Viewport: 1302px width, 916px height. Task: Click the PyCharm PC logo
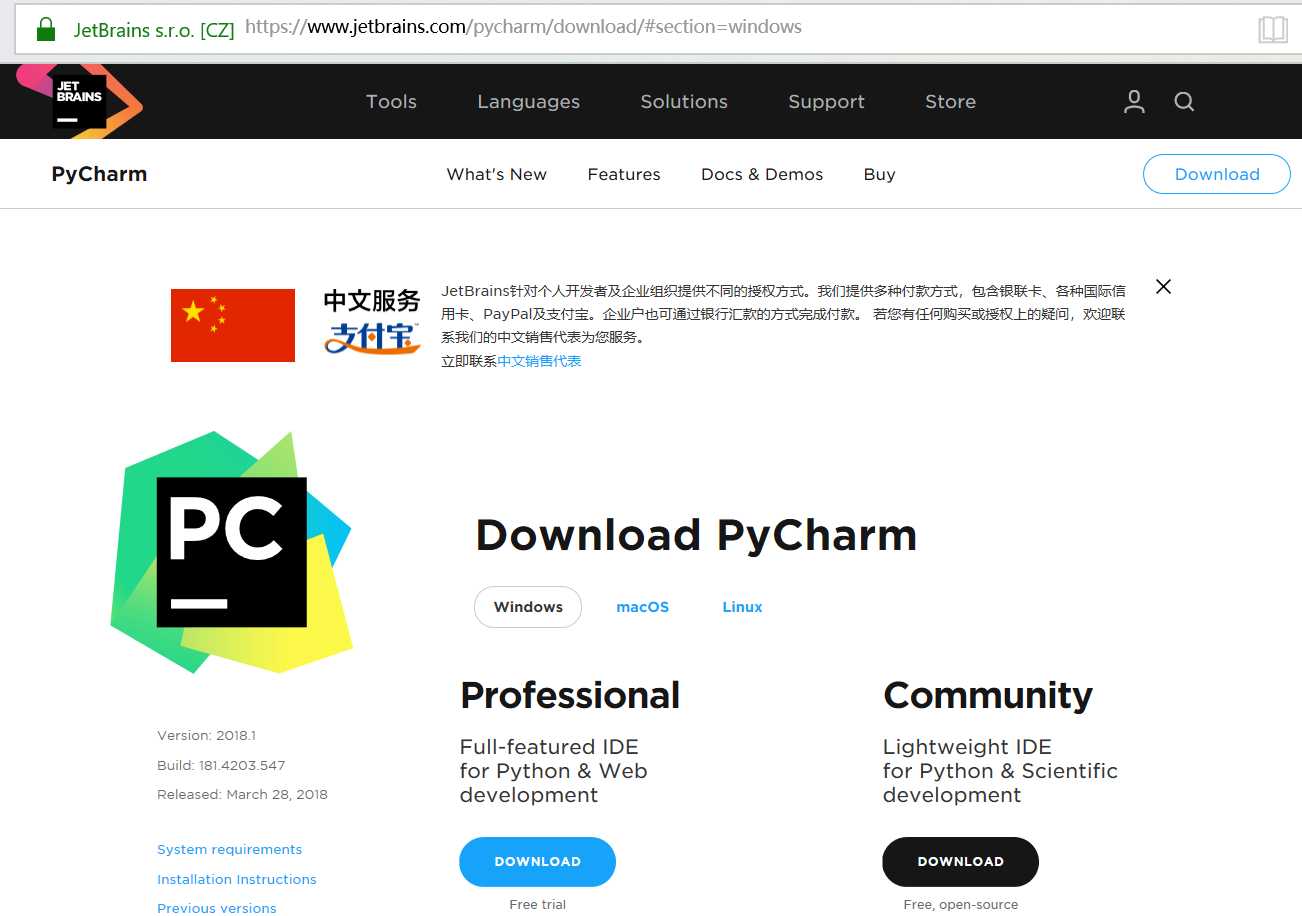232,552
